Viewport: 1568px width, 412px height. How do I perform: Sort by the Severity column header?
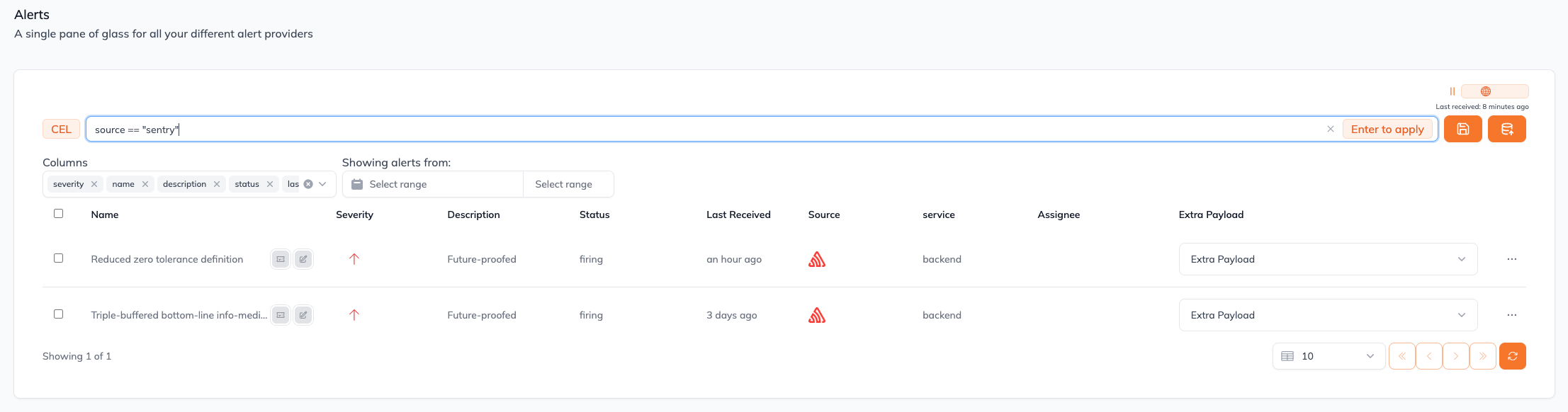(354, 214)
